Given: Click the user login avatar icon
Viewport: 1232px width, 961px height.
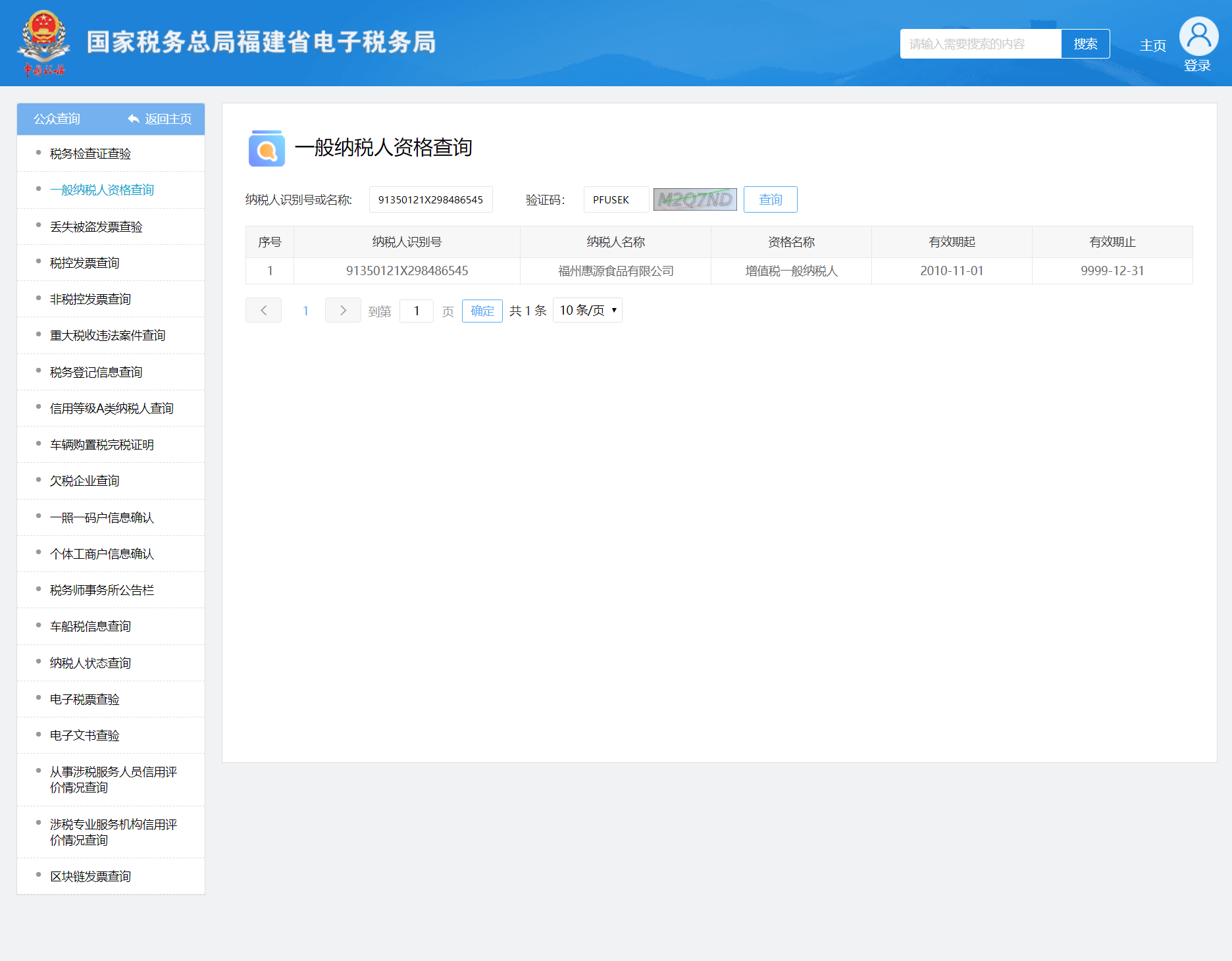Looking at the screenshot, I should [1198, 36].
